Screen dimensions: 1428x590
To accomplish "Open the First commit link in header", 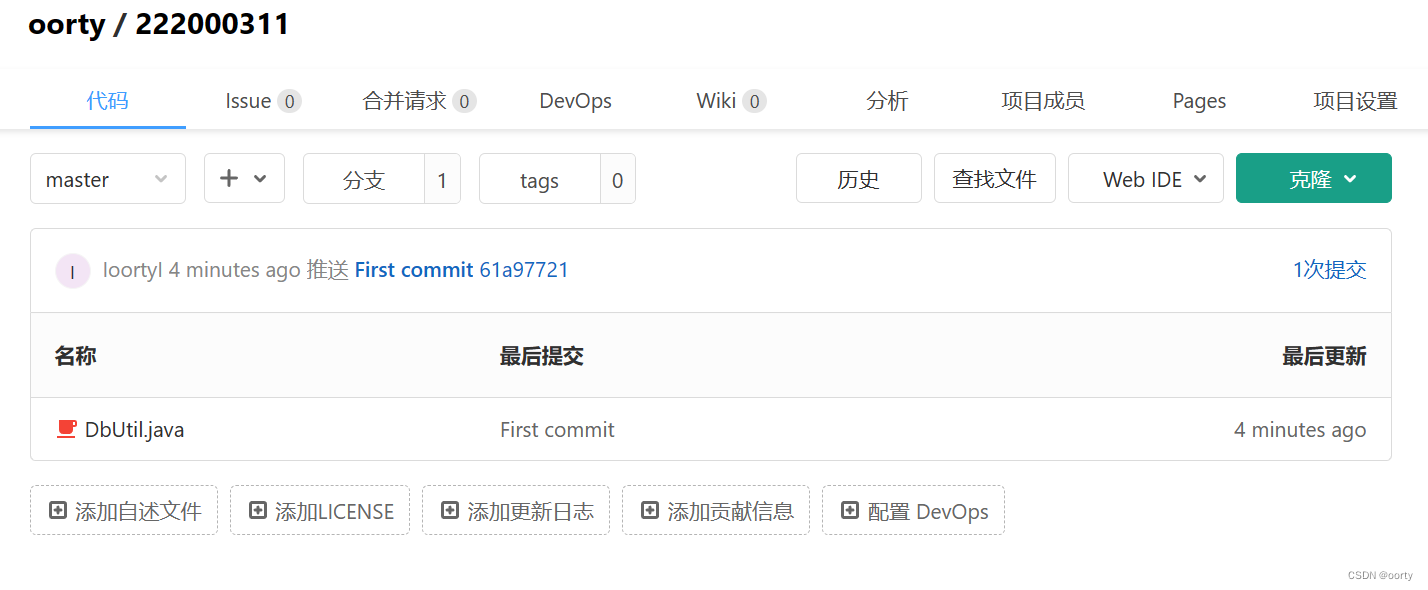I will pyautogui.click(x=414, y=270).
